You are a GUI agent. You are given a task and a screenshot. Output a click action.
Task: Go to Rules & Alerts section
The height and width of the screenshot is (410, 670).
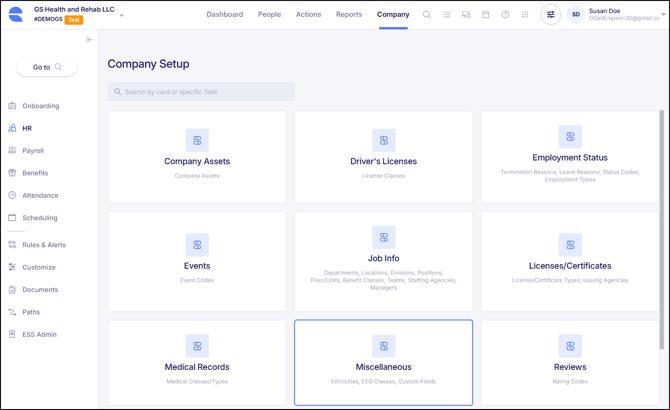coord(44,245)
